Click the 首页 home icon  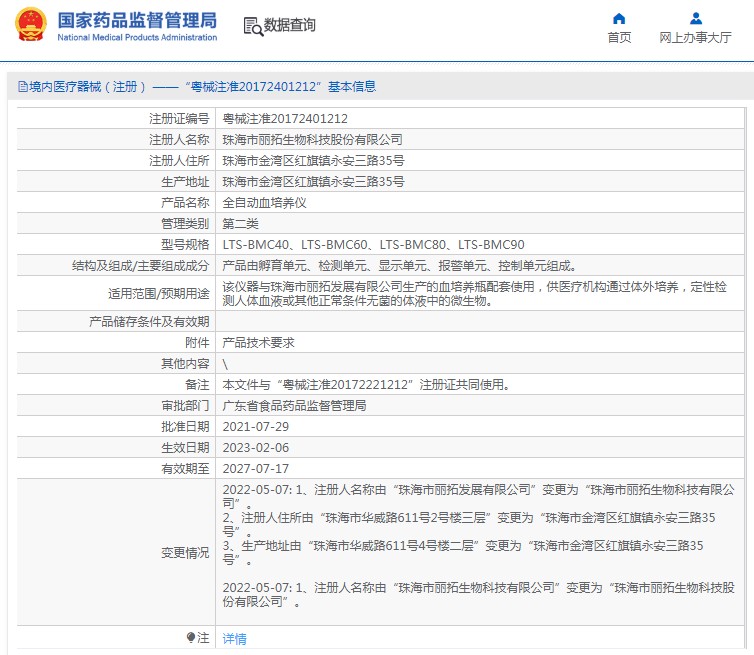click(x=619, y=19)
